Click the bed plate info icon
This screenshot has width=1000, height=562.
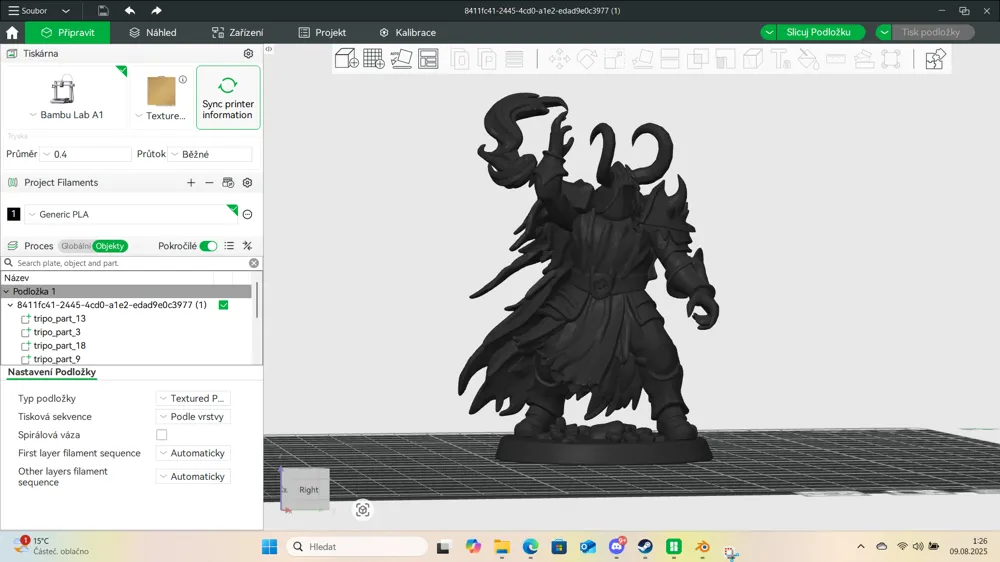(x=183, y=80)
